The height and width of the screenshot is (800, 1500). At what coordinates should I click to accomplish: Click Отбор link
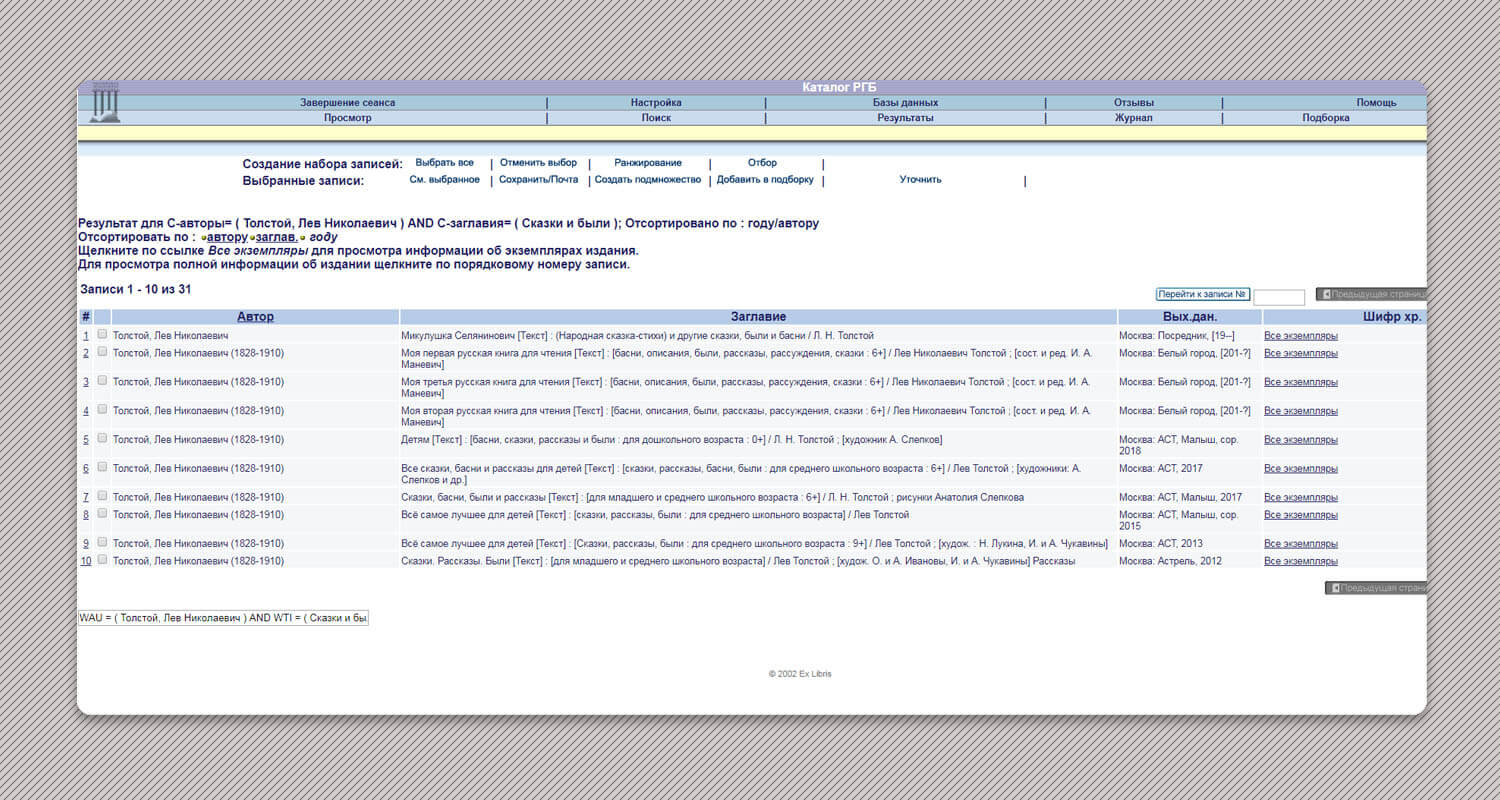click(x=762, y=163)
